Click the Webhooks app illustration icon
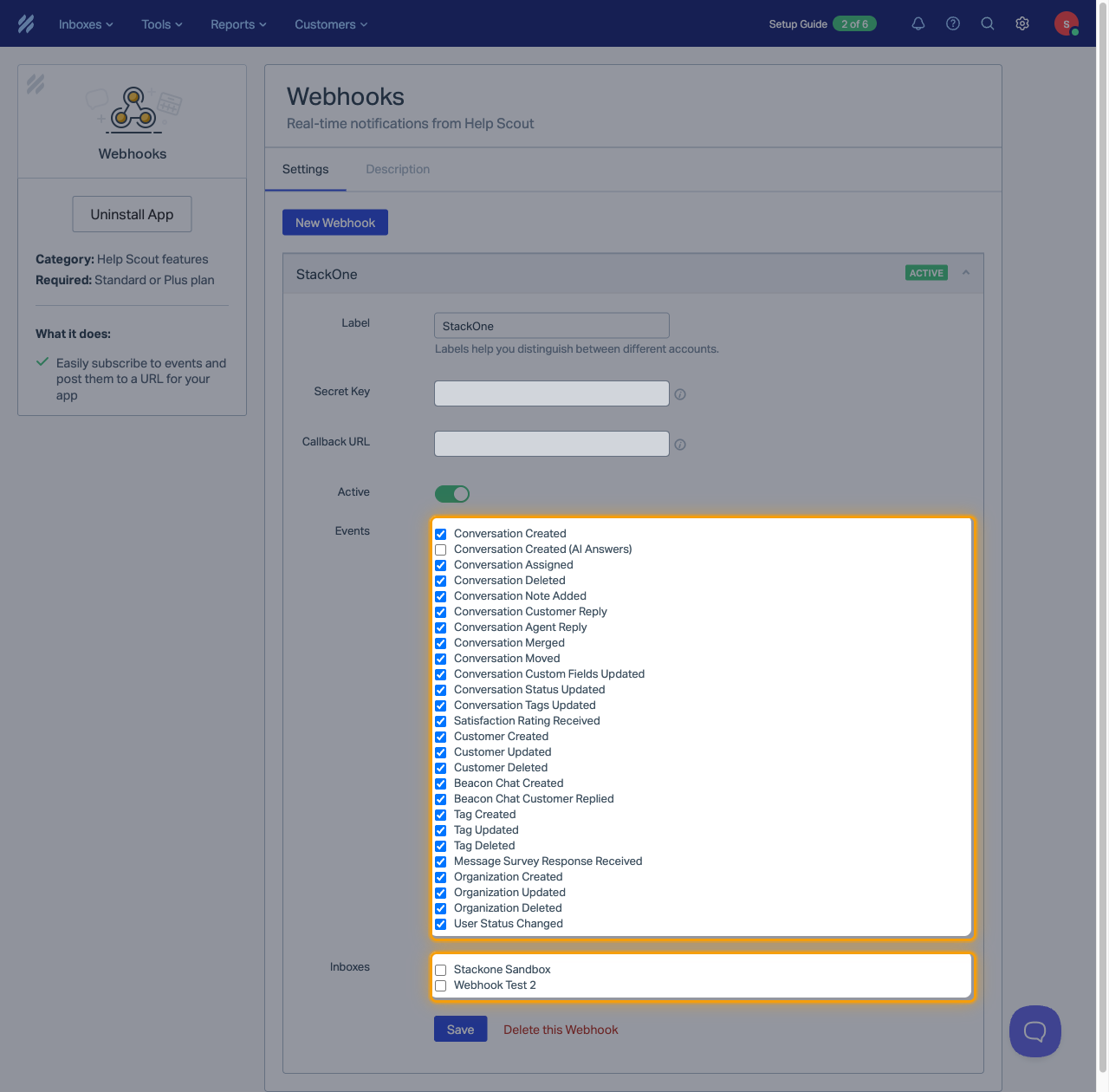This screenshot has width=1109, height=1092. (x=133, y=110)
